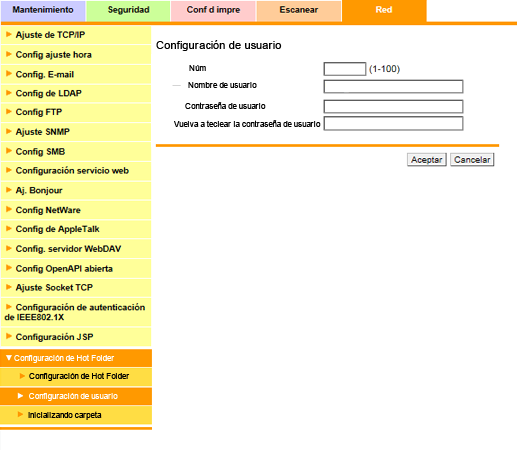This screenshot has width=517, height=450.
Task: Open Configuración de Hot Folder sub-item
Action: (x=76, y=376)
